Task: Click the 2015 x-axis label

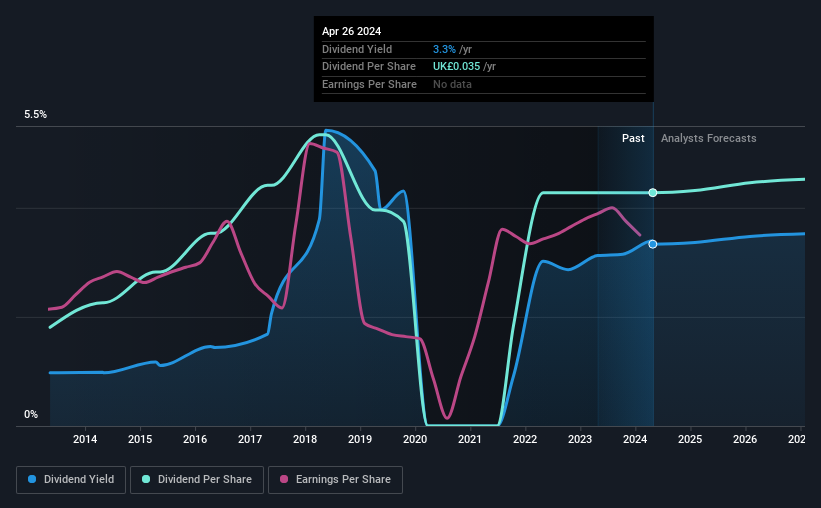Action: point(140,439)
